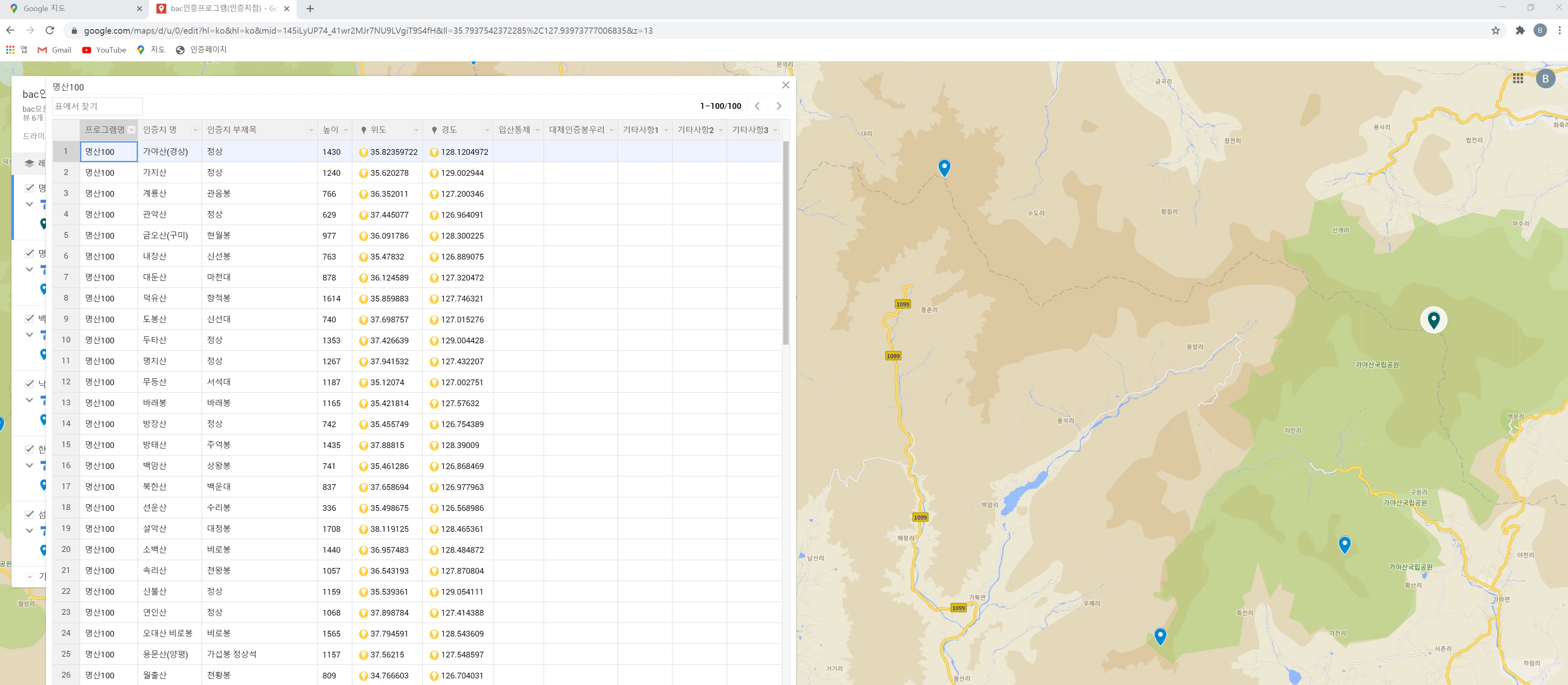
Task: Click the selected dark teal map pin
Action: point(1433,319)
